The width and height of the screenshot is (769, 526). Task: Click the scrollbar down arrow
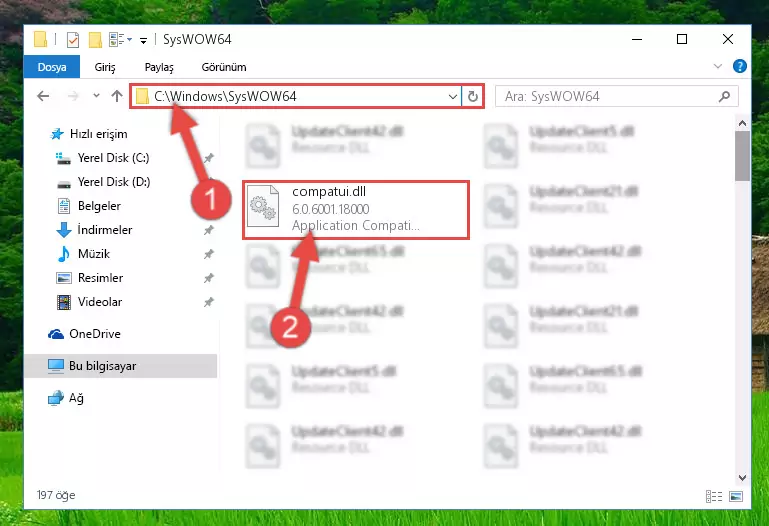[x=742, y=477]
